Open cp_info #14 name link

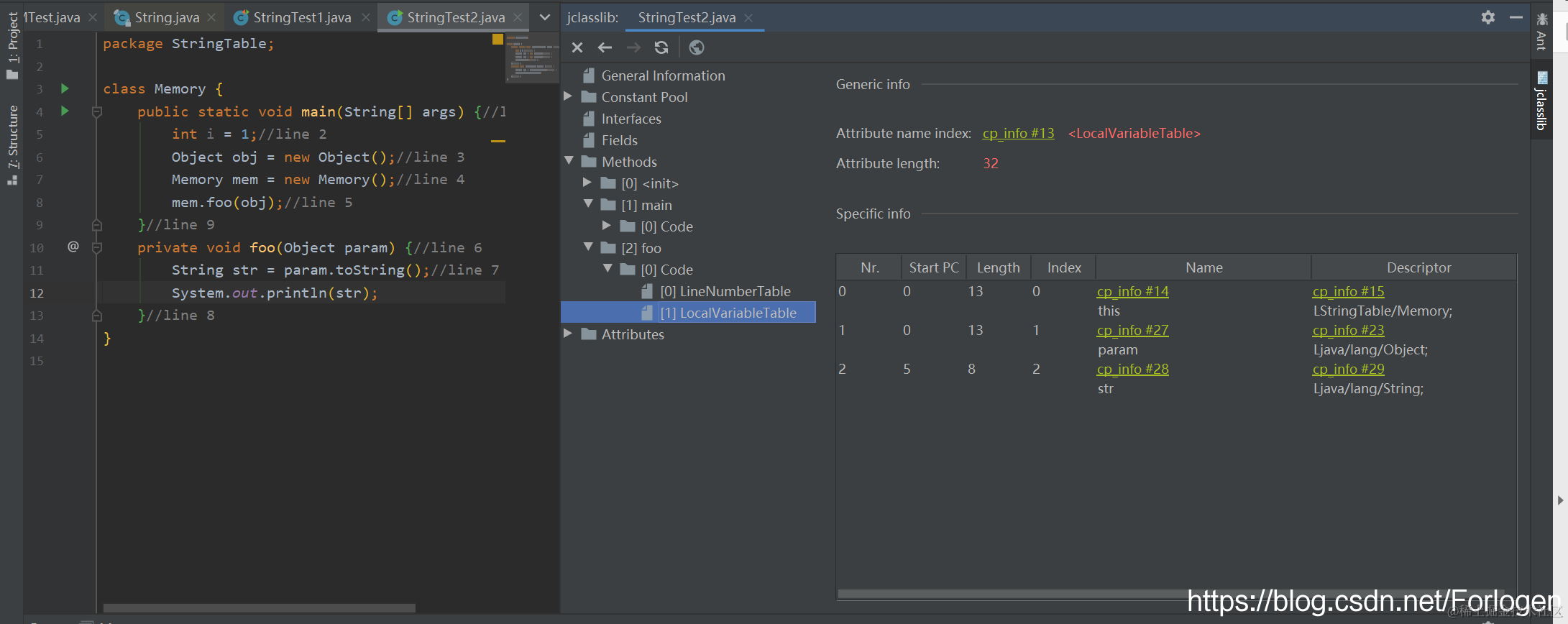[x=1132, y=291]
